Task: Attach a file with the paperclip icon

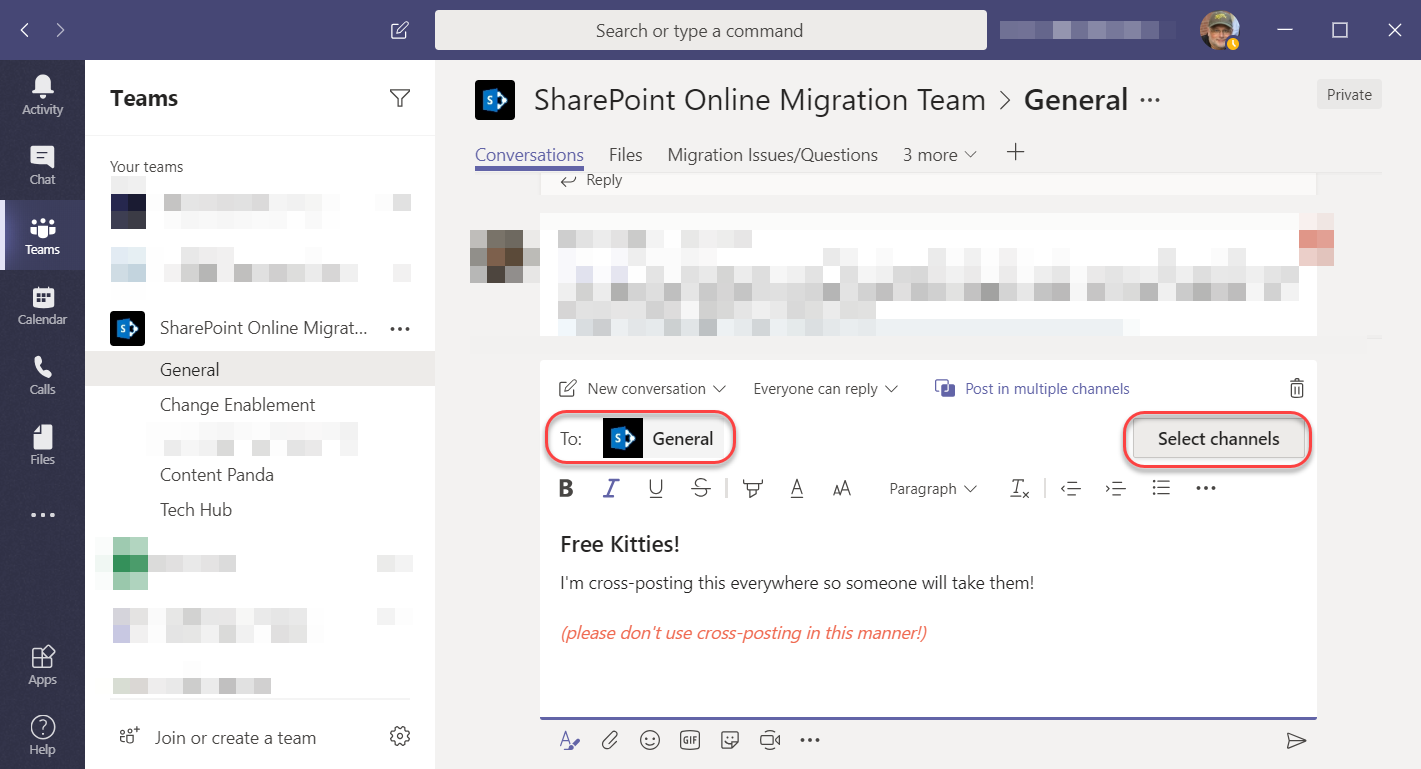Action: pyautogui.click(x=610, y=740)
